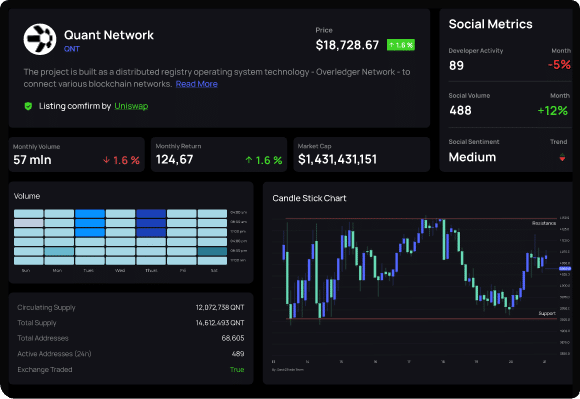Image resolution: width=580 pixels, height=399 pixels.
Task: Click the Social Sentiment trend arrow icon
Action: (x=562, y=158)
